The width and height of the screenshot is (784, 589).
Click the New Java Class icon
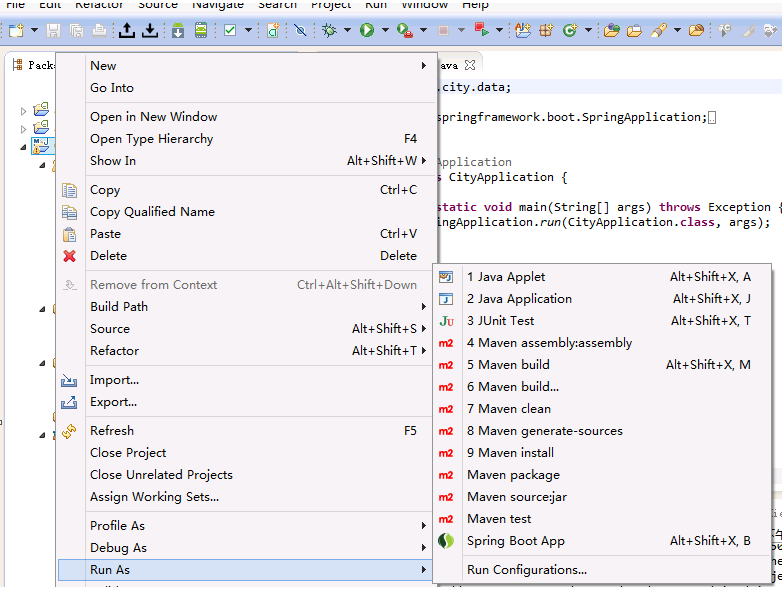pos(570,30)
